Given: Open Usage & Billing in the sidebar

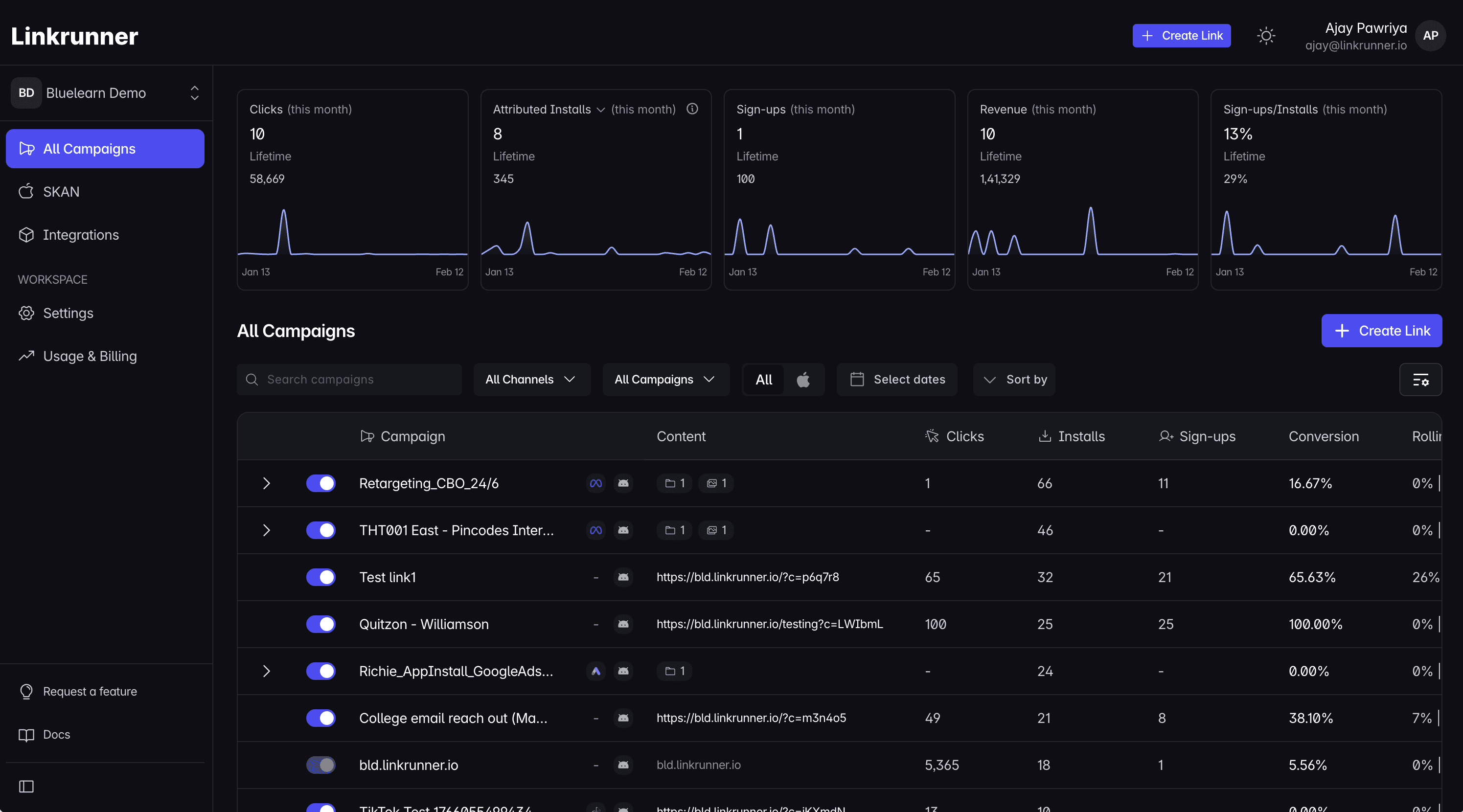Looking at the screenshot, I should pyautogui.click(x=90, y=356).
